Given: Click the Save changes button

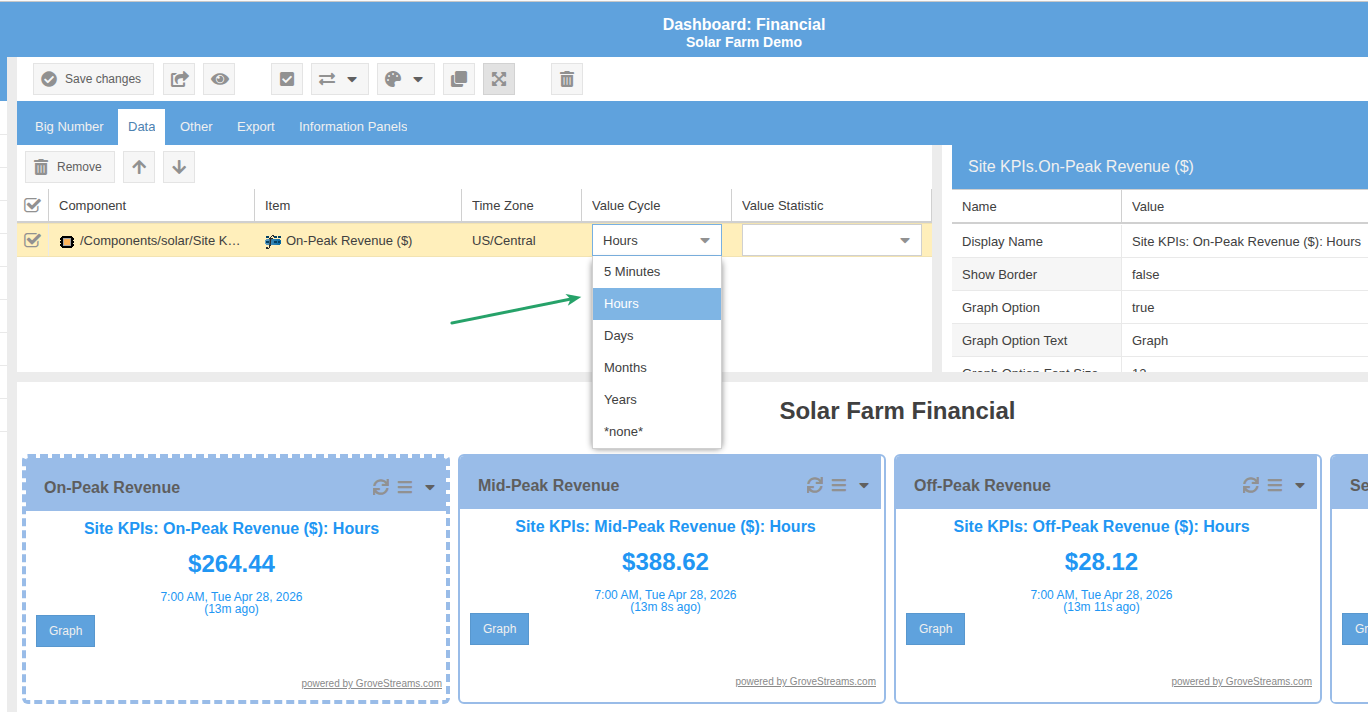Looking at the screenshot, I should pyautogui.click(x=93, y=79).
